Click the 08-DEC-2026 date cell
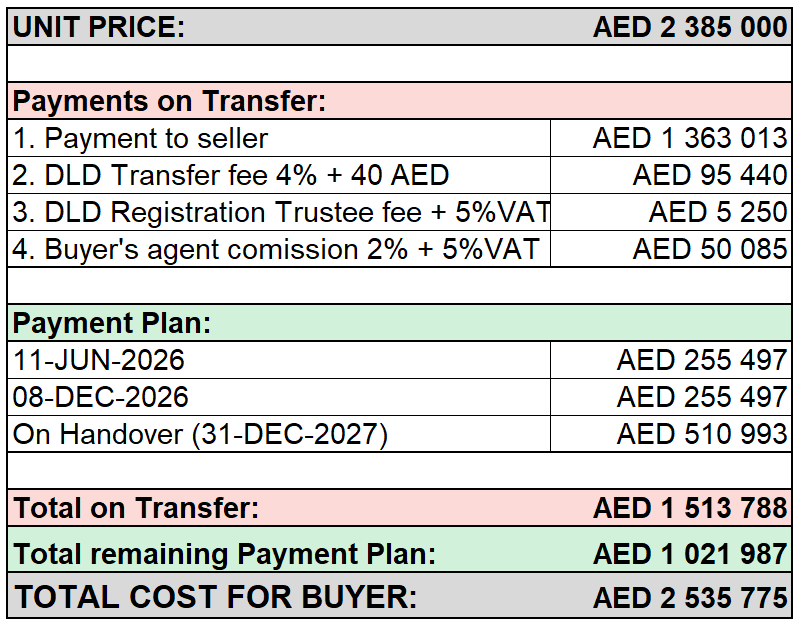 click(279, 397)
